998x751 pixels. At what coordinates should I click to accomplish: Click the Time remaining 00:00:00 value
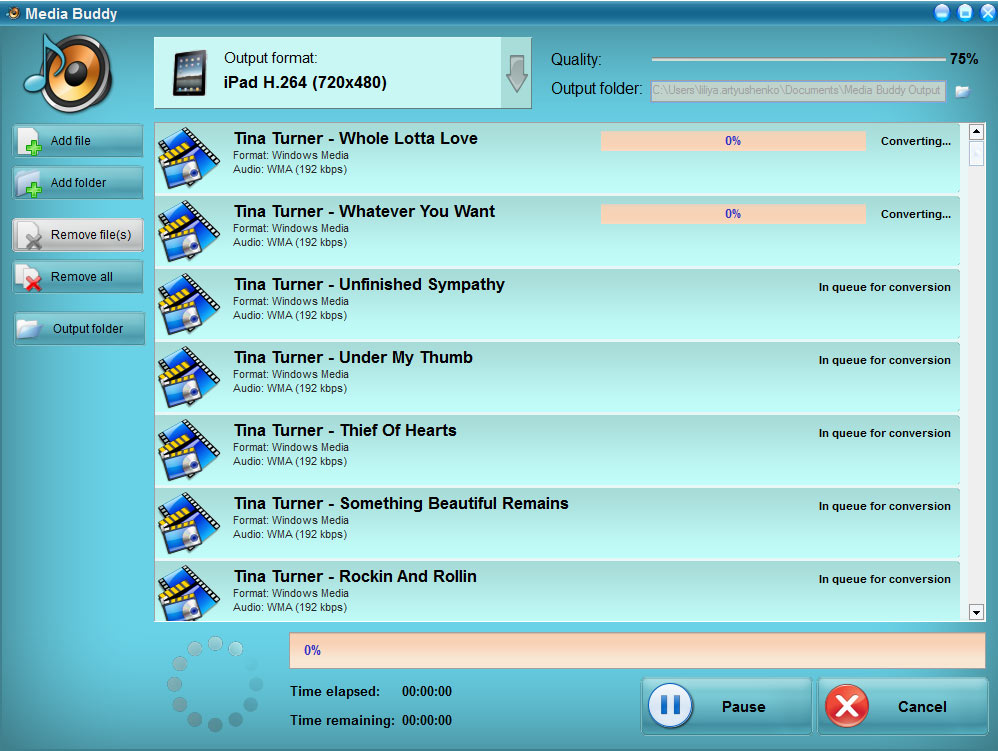(426, 720)
